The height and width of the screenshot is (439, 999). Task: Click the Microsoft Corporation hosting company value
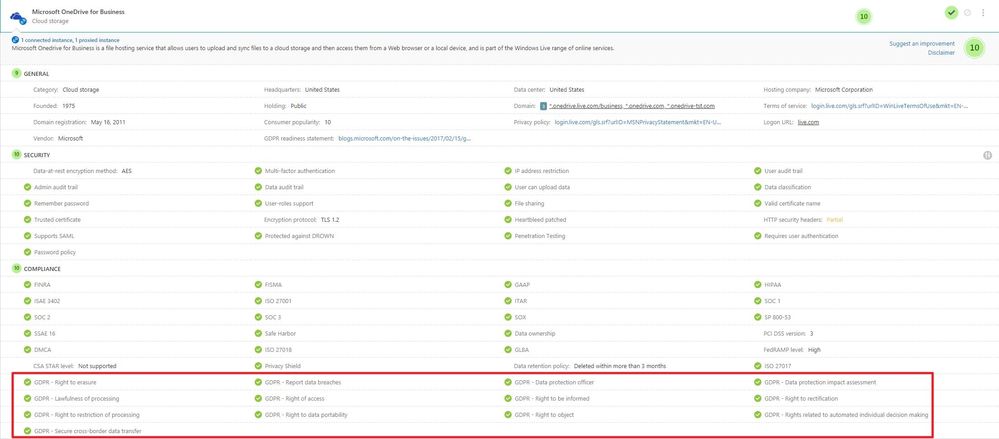844,90
